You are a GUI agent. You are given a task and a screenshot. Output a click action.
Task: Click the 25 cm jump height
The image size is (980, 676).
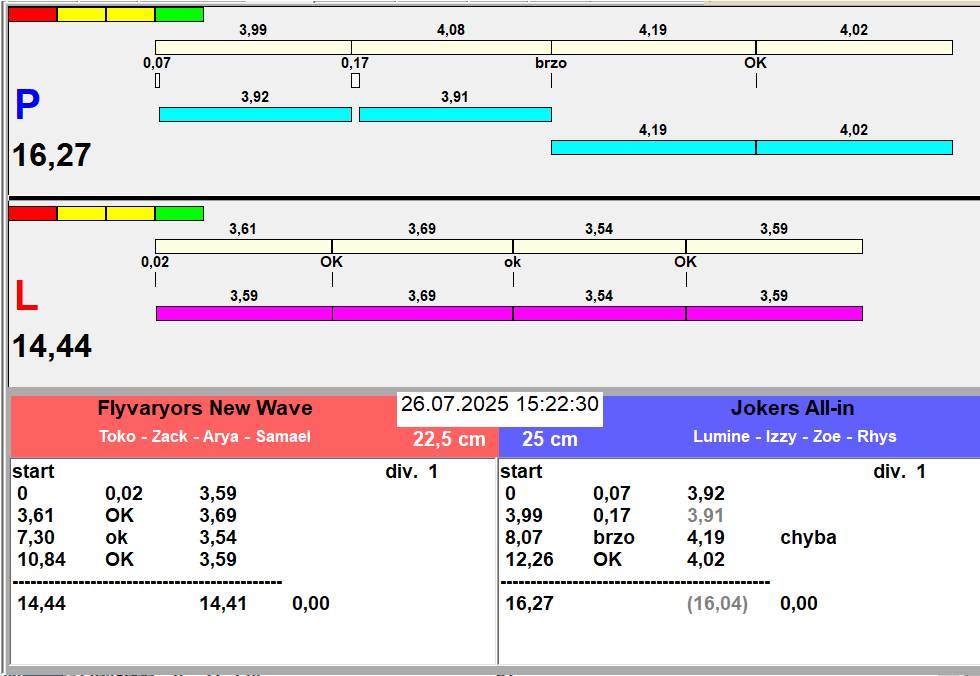(x=550, y=439)
